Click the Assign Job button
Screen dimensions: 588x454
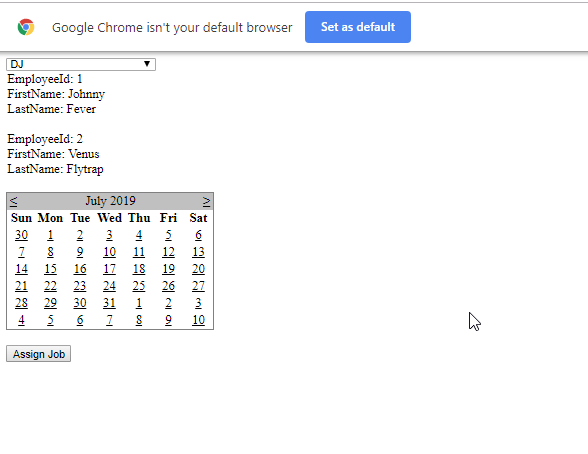39,354
